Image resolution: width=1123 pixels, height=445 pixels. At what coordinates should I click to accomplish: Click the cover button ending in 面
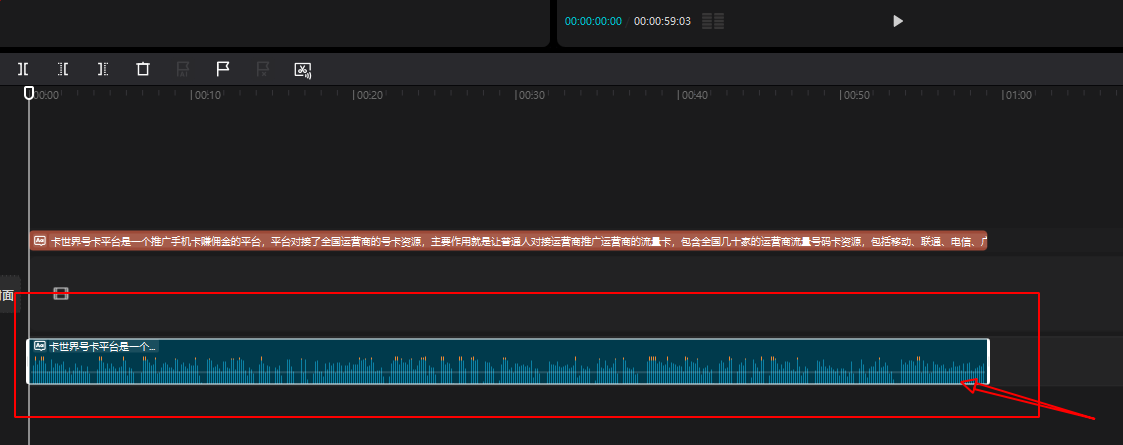coord(9,295)
